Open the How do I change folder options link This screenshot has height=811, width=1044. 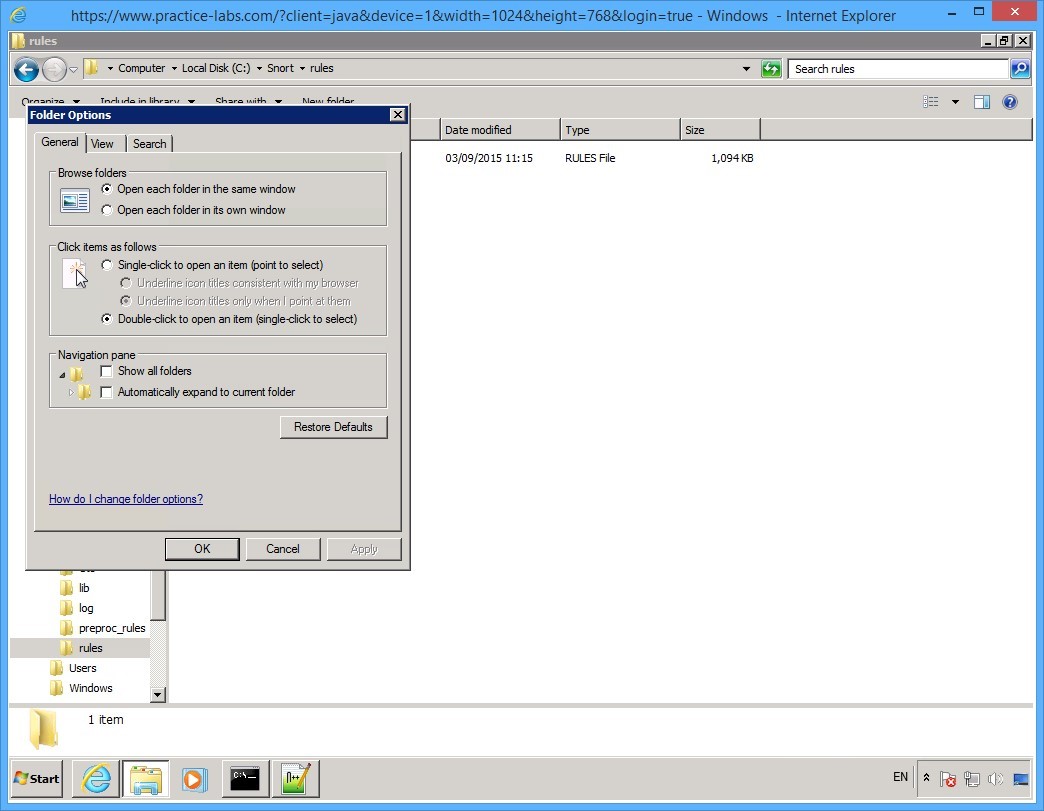pyautogui.click(x=126, y=499)
